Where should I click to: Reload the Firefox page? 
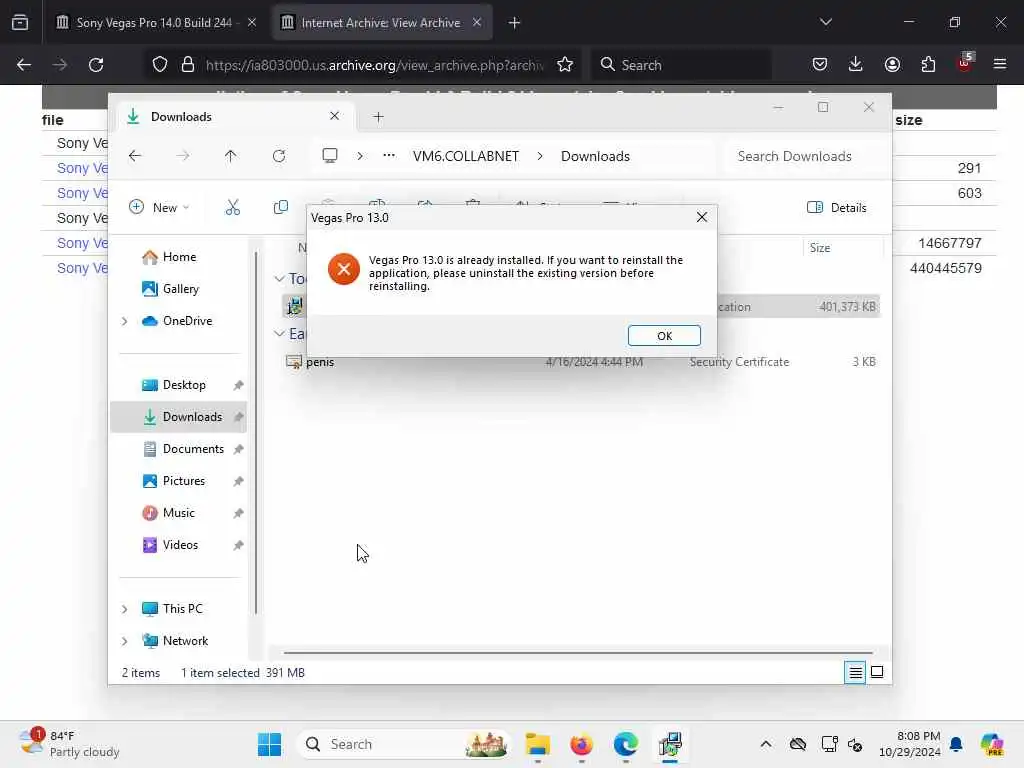[96, 65]
